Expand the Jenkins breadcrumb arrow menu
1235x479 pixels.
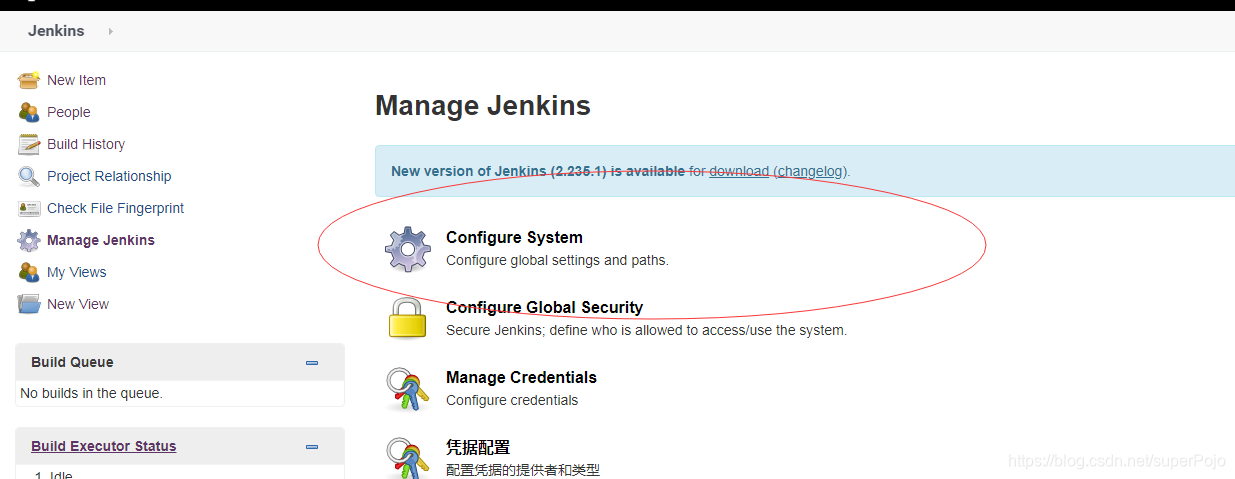[x=110, y=31]
